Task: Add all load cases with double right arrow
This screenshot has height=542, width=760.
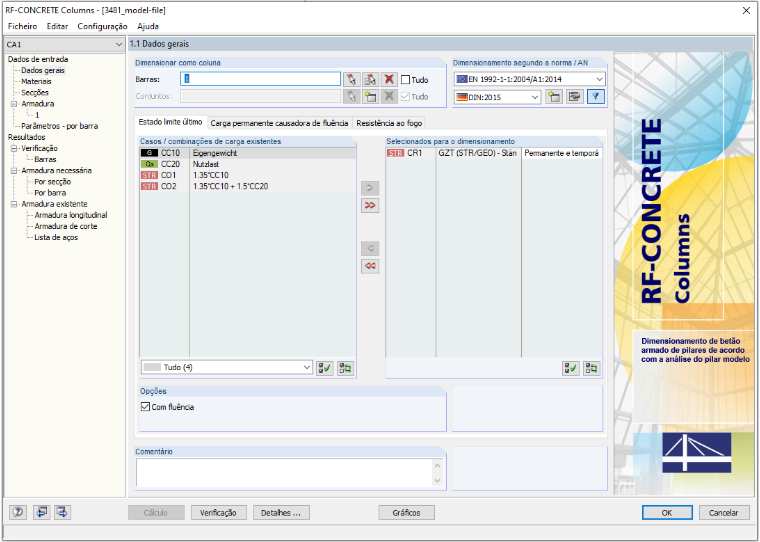Action: pyautogui.click(x=370, y=206)
